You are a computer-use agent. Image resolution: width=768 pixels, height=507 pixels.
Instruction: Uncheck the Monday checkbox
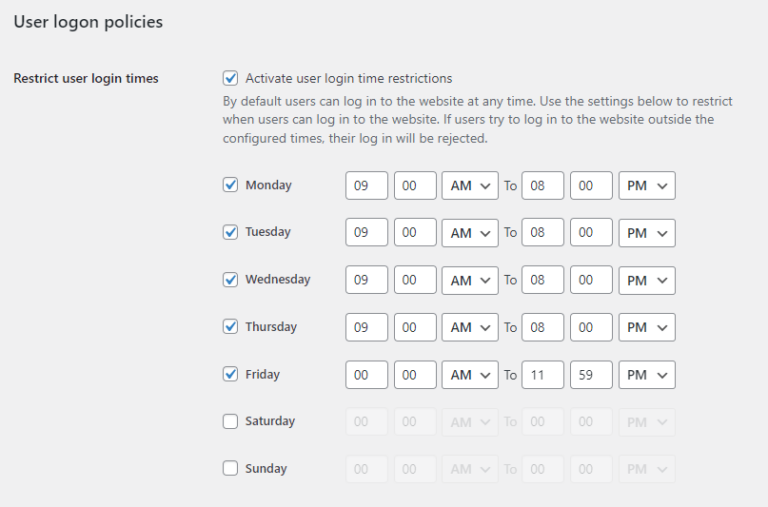pyautogui.click(x=230, y=185)
